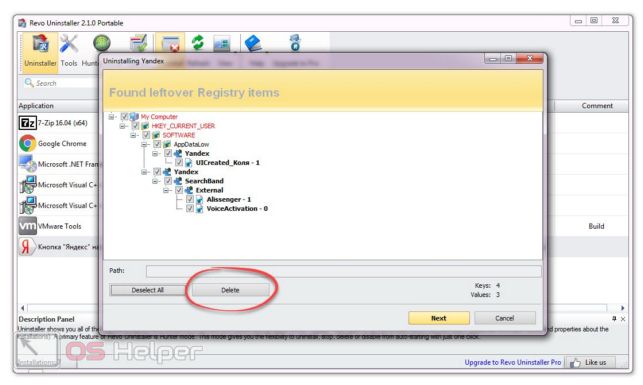Uncheck the My Computer checkbox
Image resolution: width=643 pixels, height=385 pixels.
pos(124,117)
